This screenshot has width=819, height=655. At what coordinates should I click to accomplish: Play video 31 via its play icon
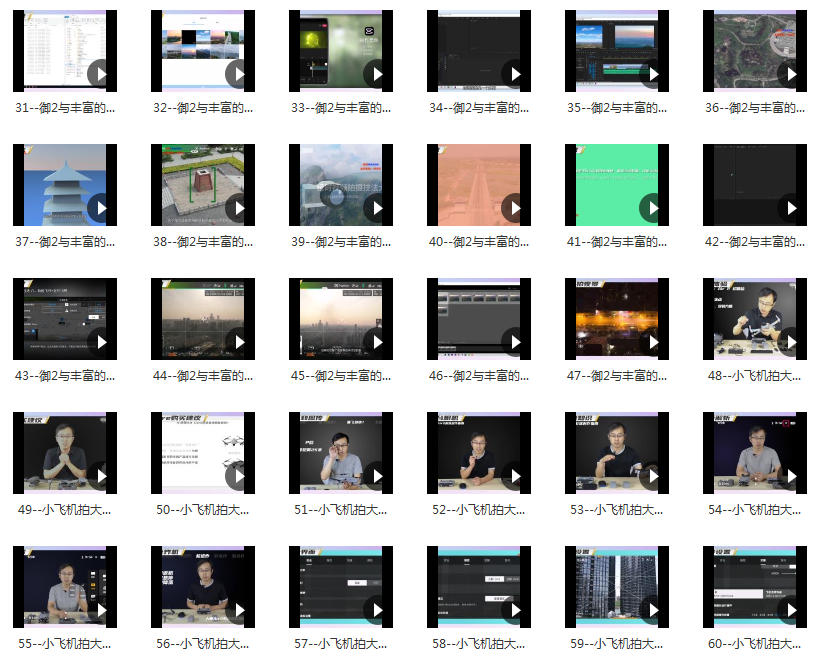click(x=100, y=74)
